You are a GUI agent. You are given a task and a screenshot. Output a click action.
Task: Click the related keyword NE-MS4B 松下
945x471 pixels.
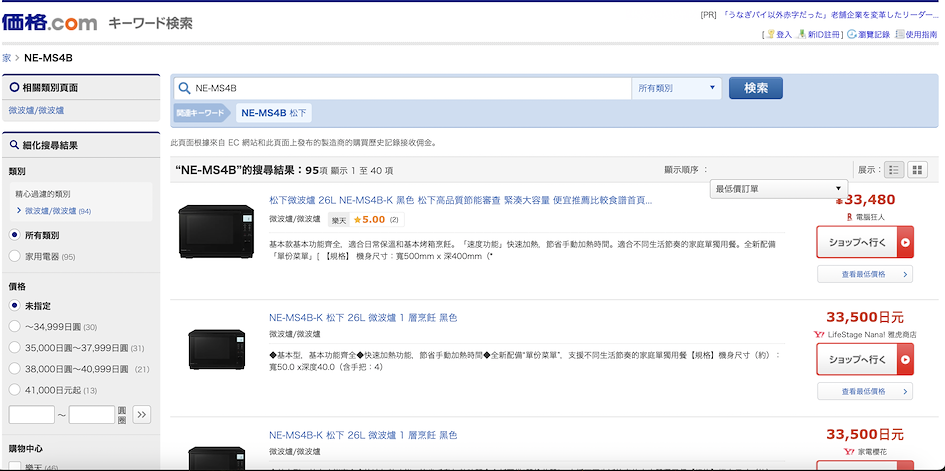274,113
